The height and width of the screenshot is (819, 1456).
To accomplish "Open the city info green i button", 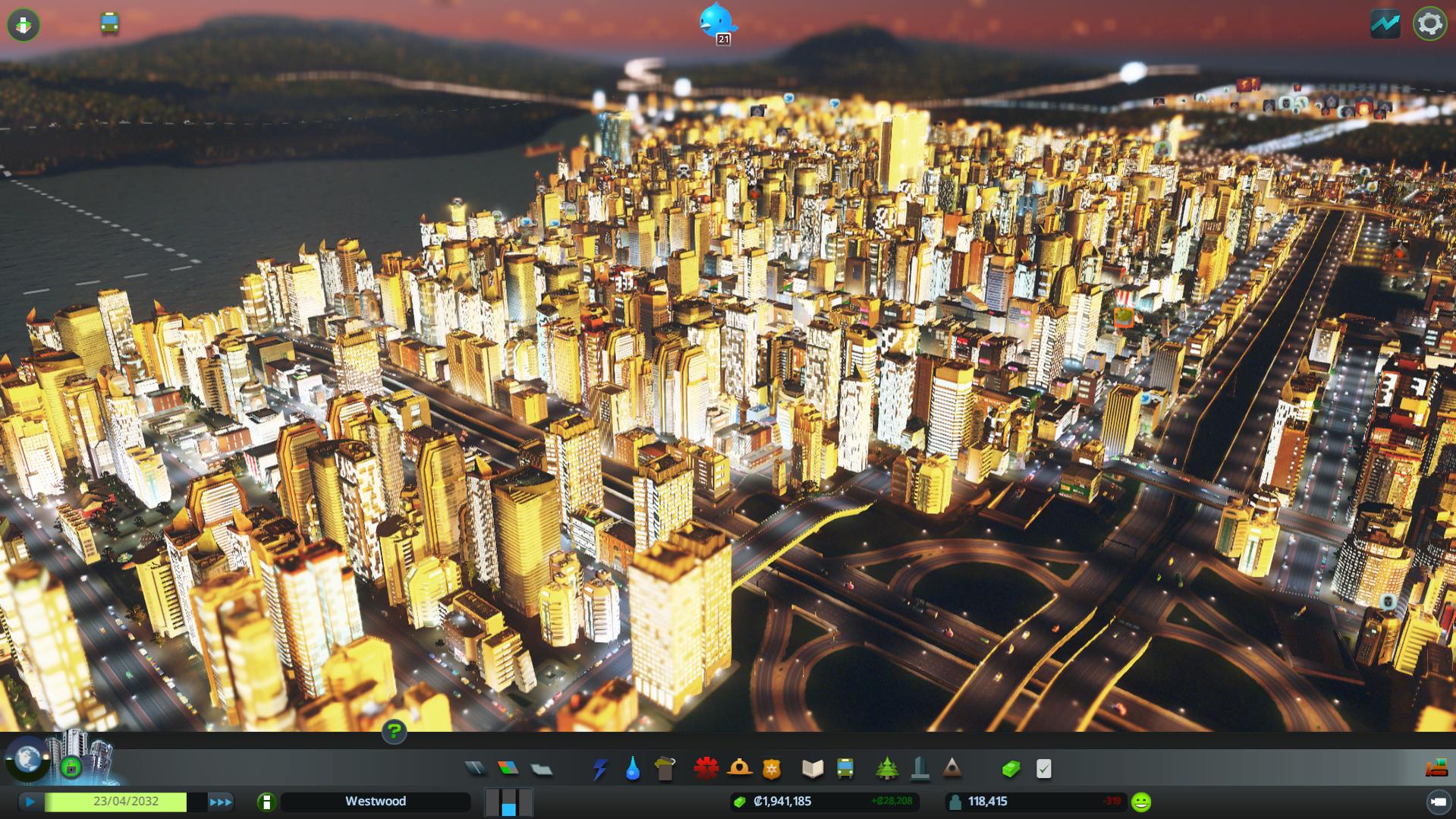I will (266, 802).
